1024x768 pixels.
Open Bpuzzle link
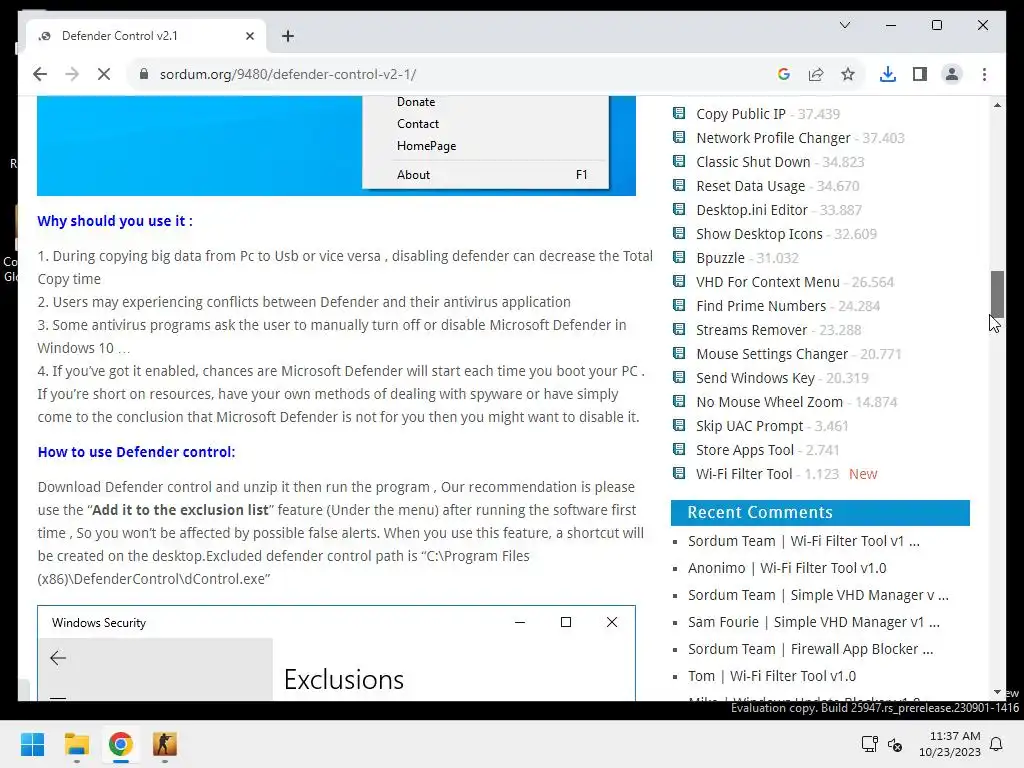pos(720,258)
